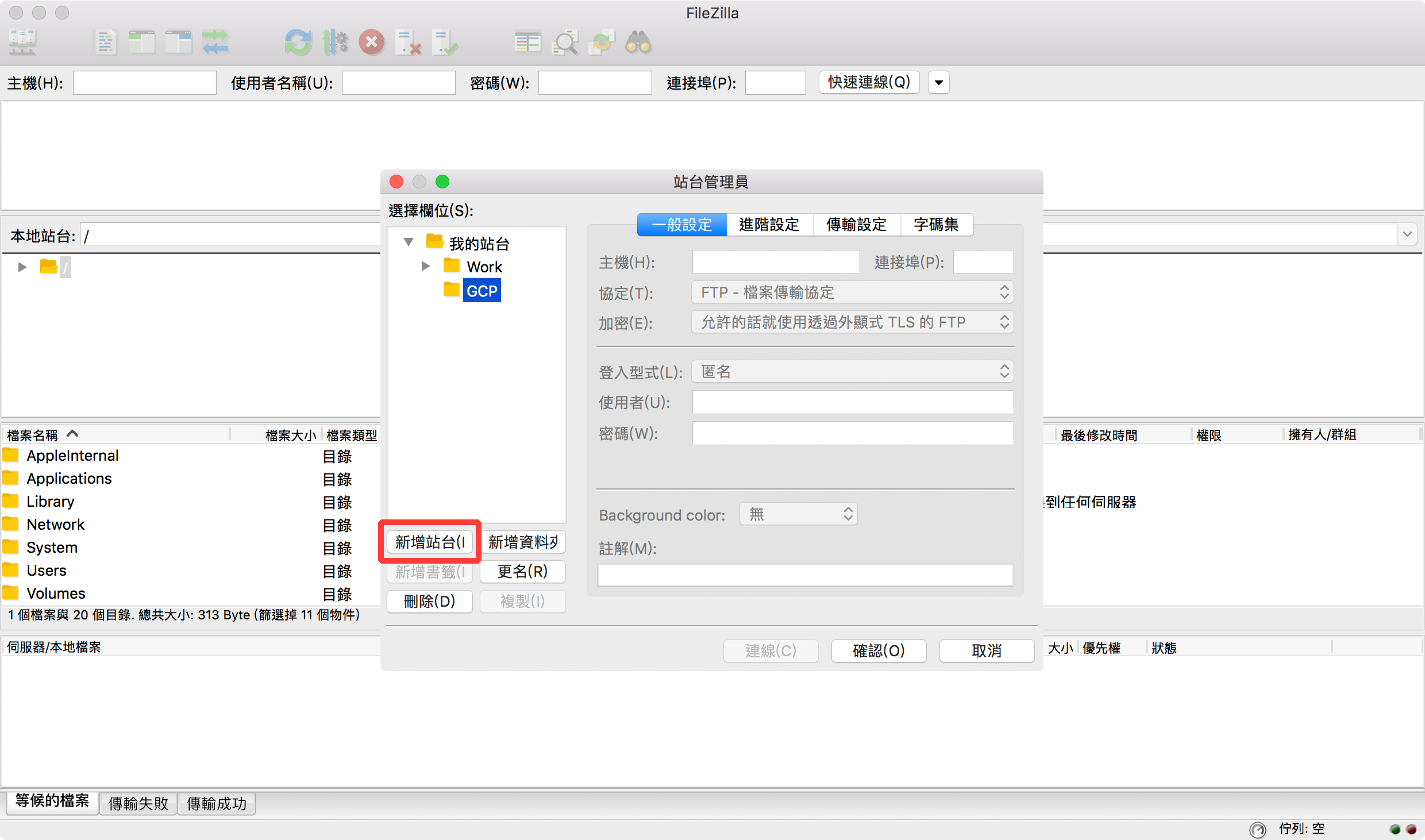Screen dimensions: 1425x840
Task: Open the binoculars file search icon
Action: (638, 43)
